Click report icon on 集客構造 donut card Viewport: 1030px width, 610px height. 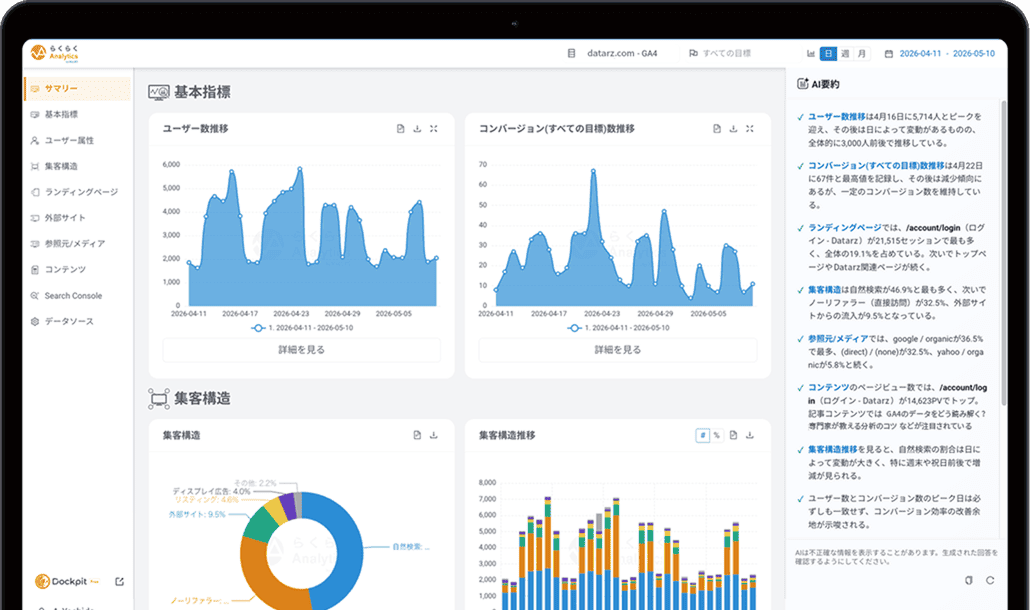tap(417, 435)
